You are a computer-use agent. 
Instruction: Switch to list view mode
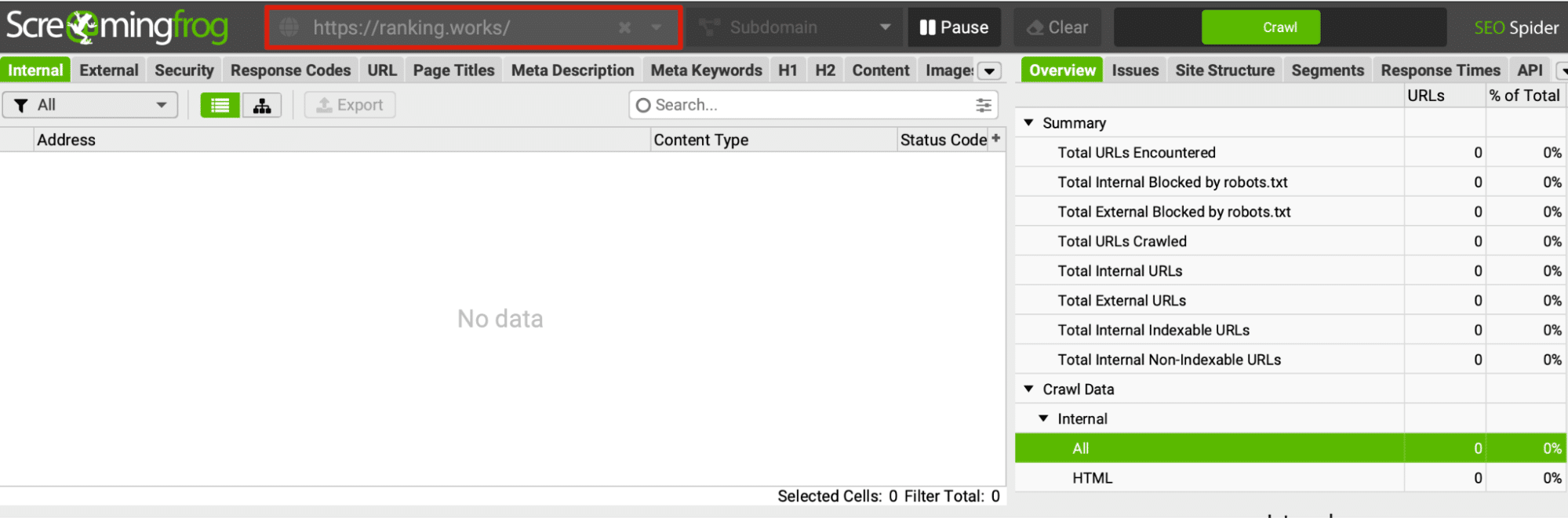220,105
